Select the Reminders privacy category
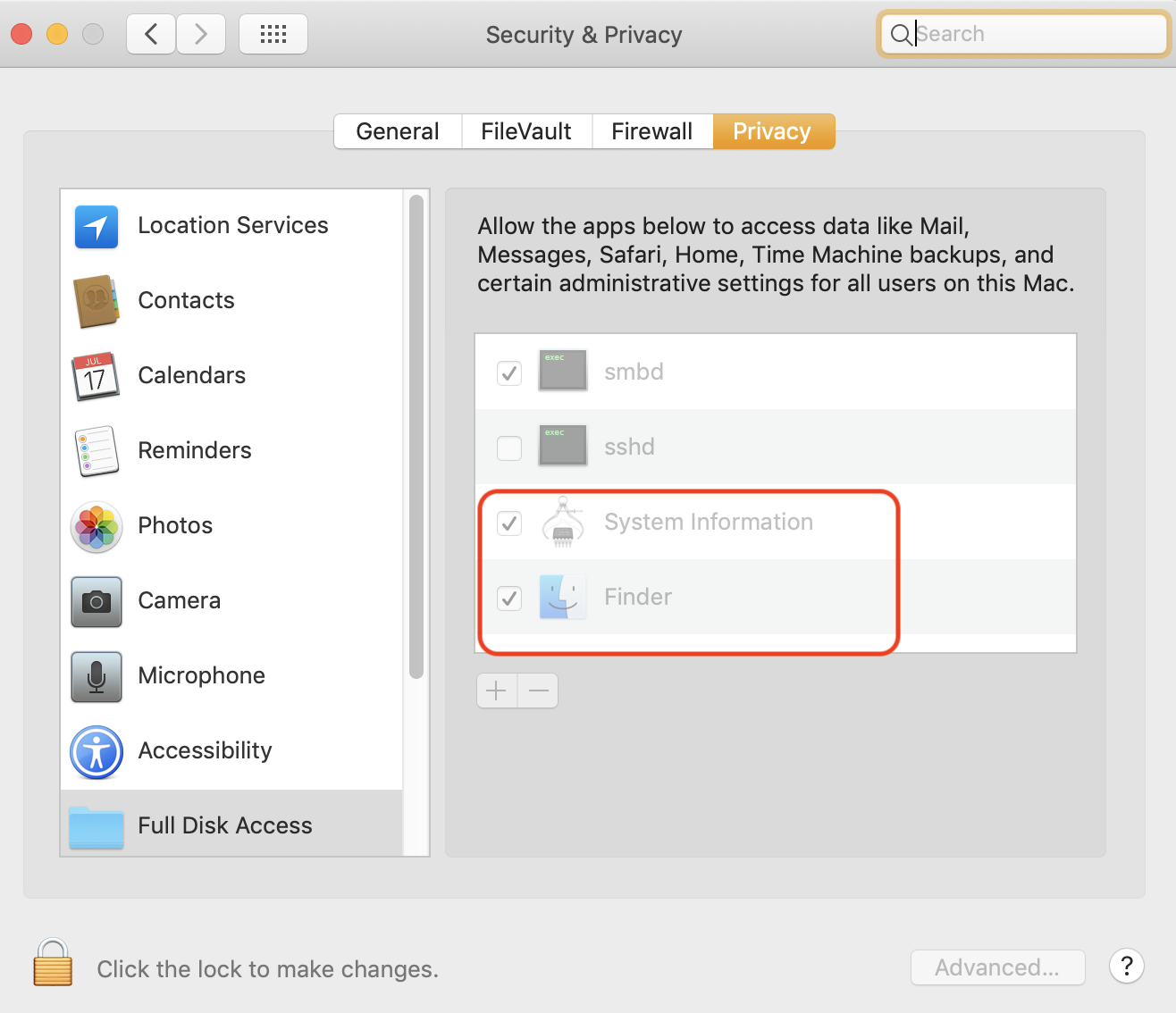1176x1013 pixels. pos(96,452)
